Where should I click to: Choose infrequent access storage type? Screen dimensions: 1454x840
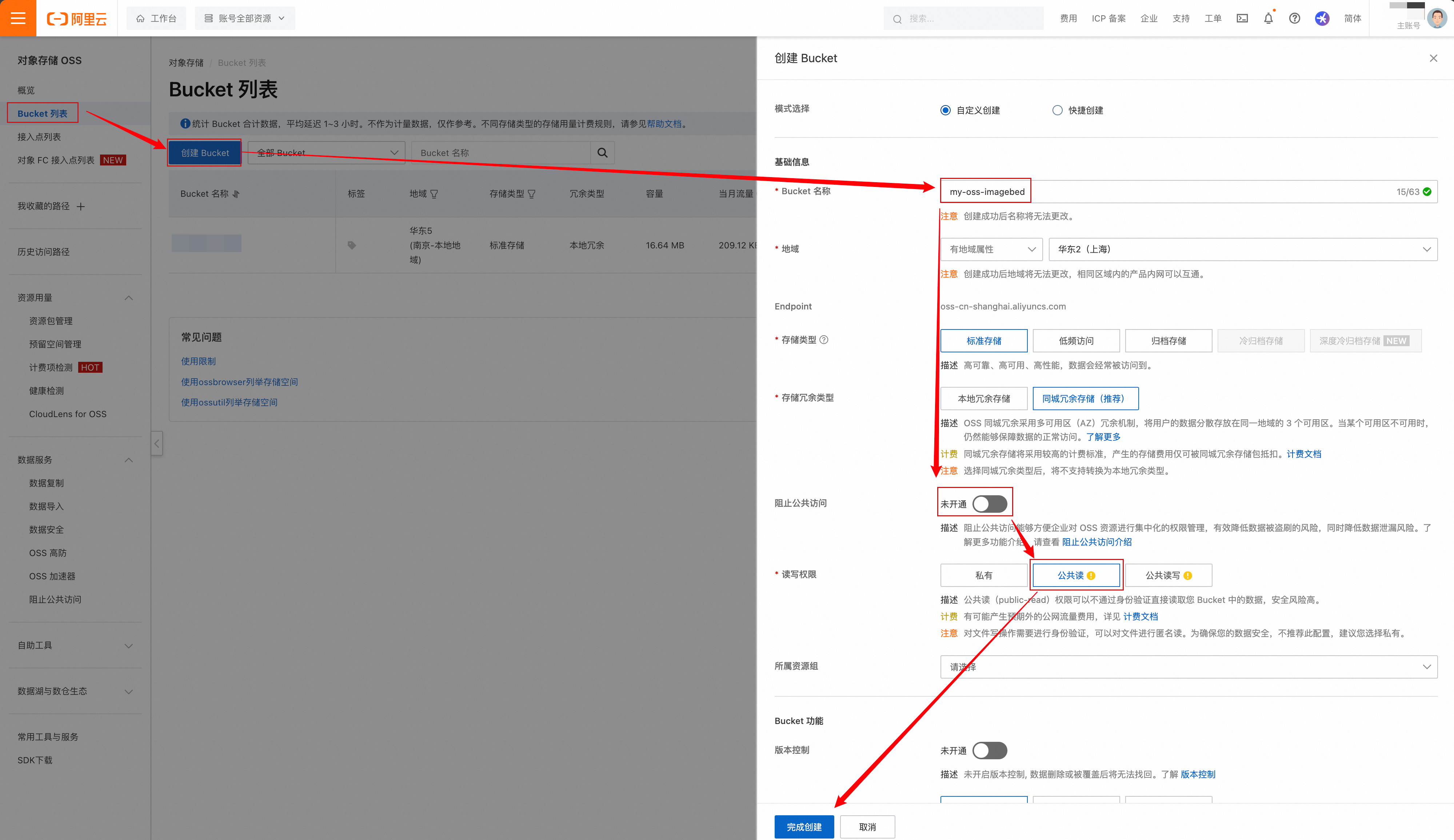tap(1076, 341)
